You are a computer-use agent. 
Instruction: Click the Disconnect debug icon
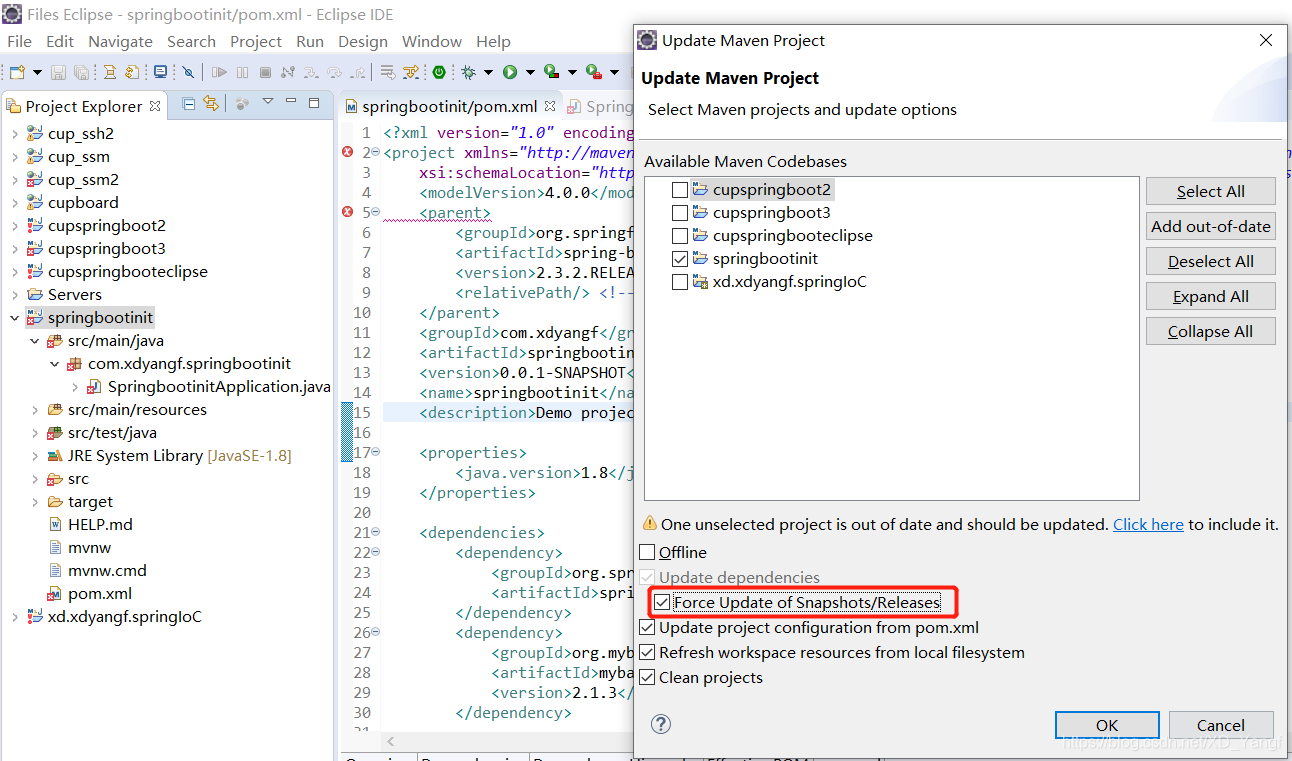click(x=288, y=72)
